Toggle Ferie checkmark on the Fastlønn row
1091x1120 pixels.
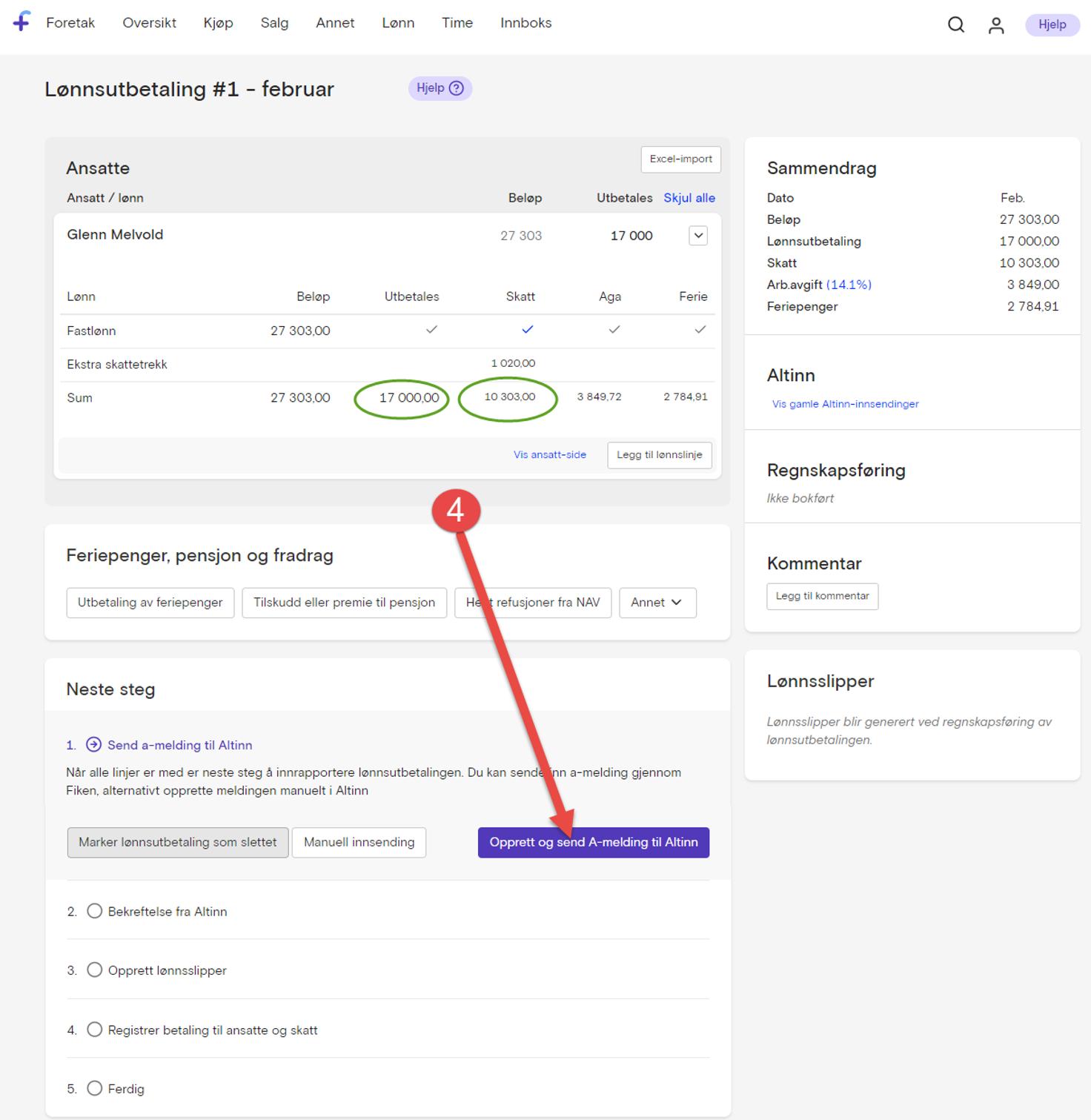point(700,330)
